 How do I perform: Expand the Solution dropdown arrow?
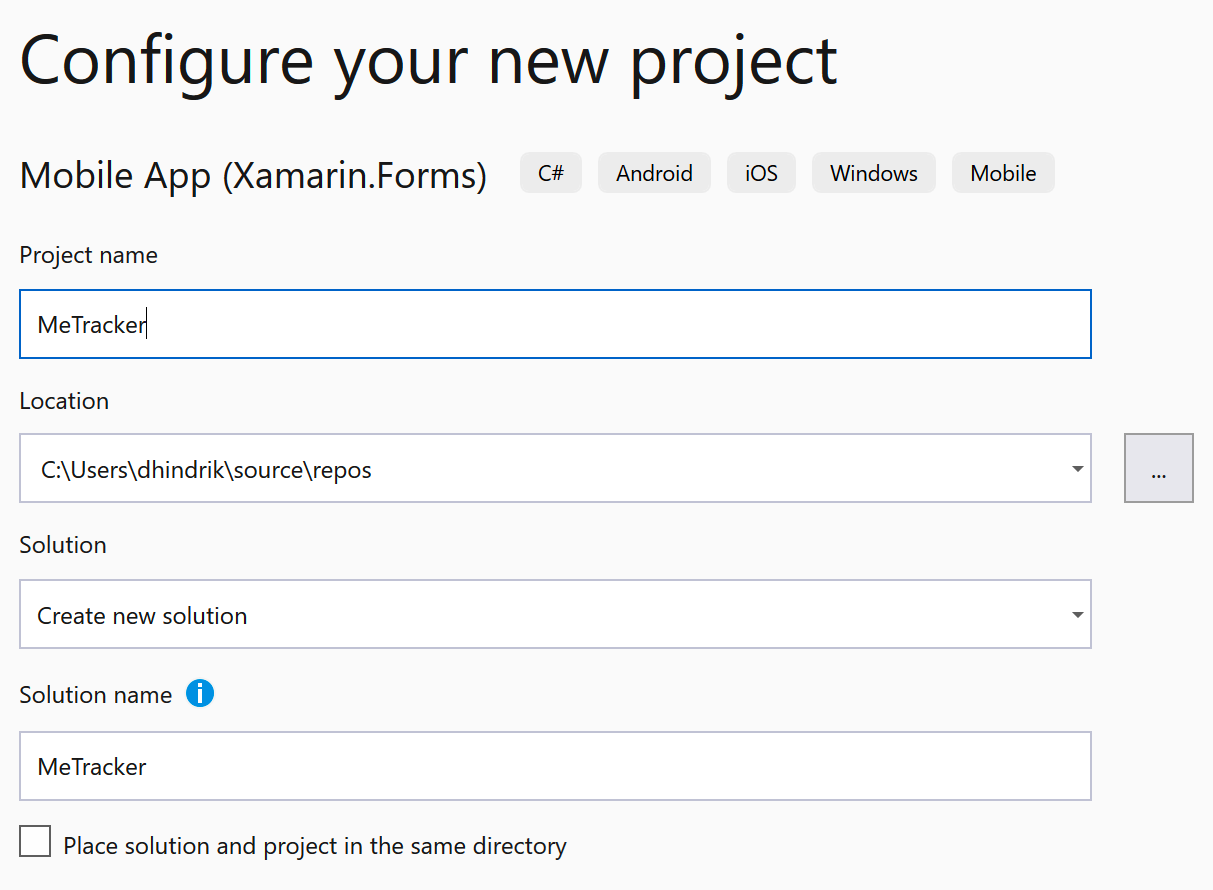(1076, 615)
